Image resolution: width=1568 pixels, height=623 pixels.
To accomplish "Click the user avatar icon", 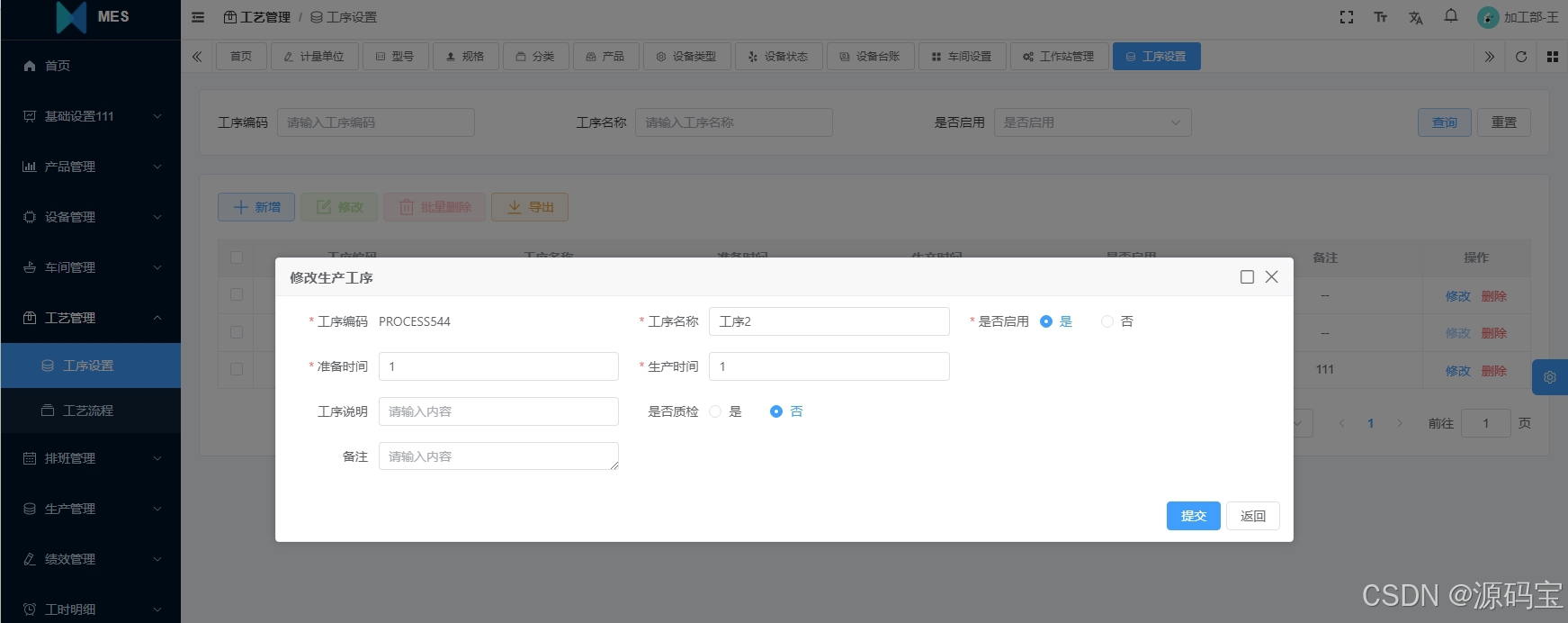I will point(1488,17).
